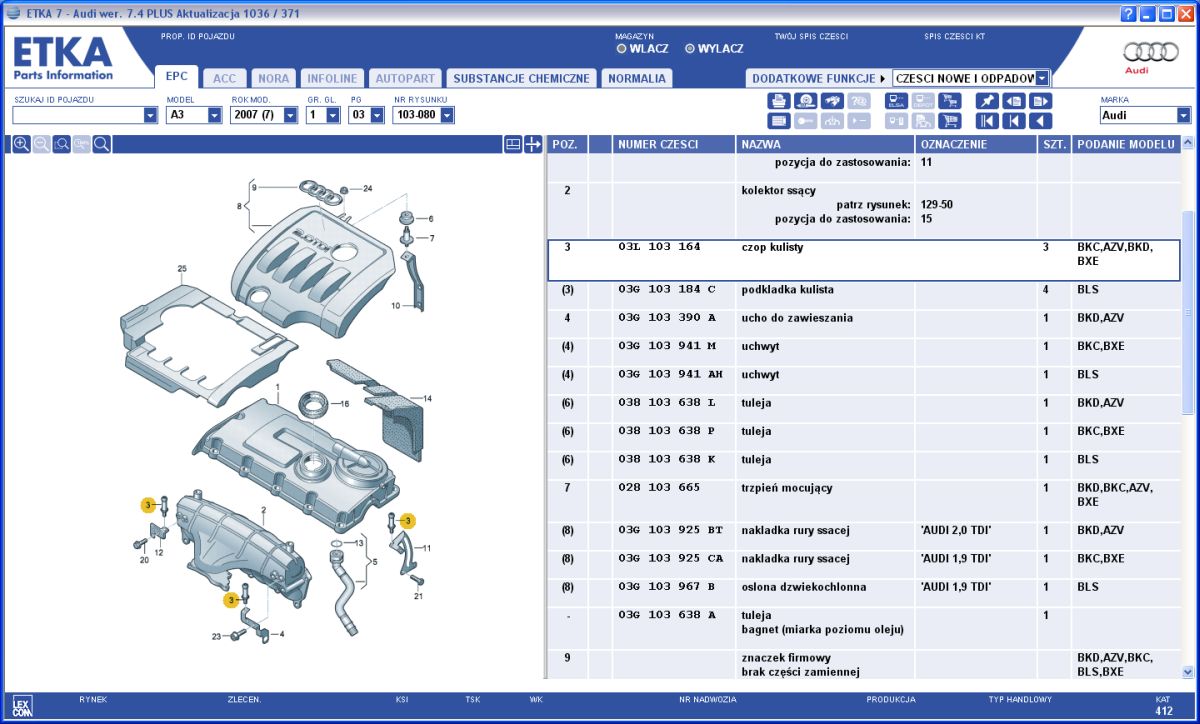Open the NORMALIA tab
This screenshot has height=724, width=1200.
[636, 78]
